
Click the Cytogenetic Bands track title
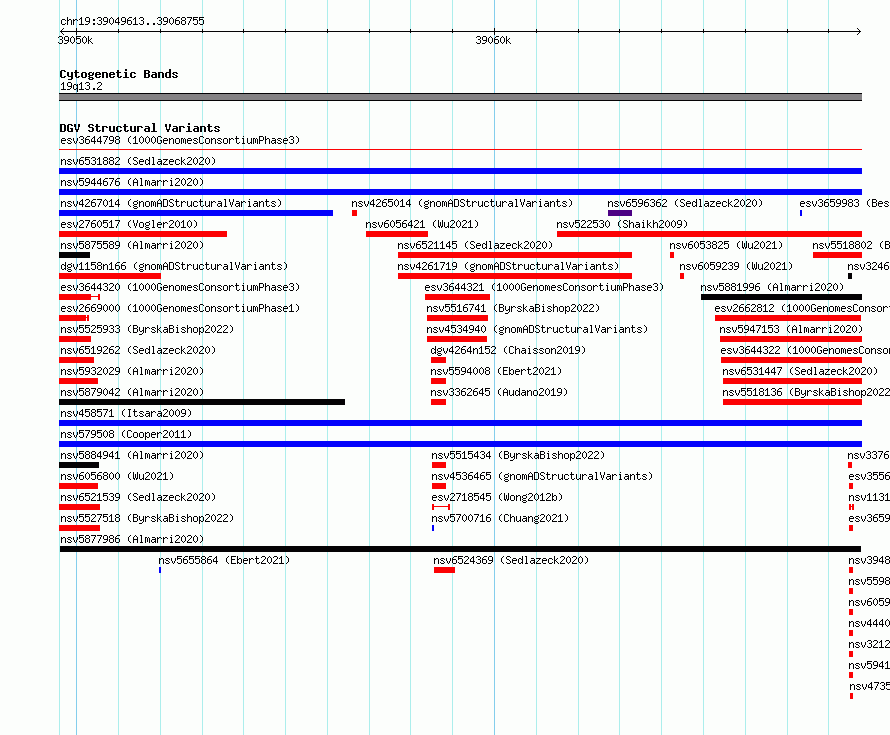[119, 74]
